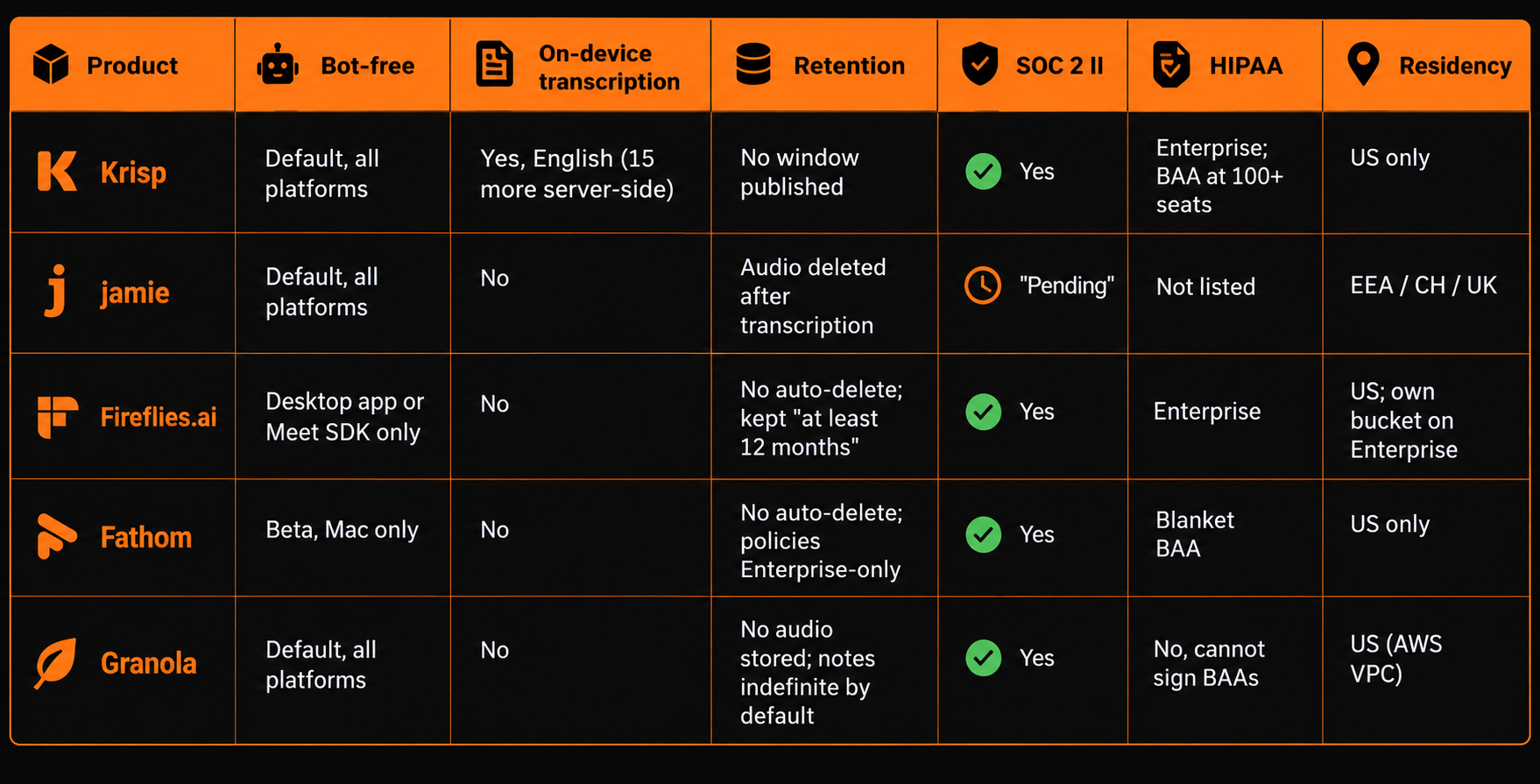Image resolution: width=1540 pixels, height=784 pixels.
Task: Click the HIPAA shield tag icon
Action: pos(1171,65)
